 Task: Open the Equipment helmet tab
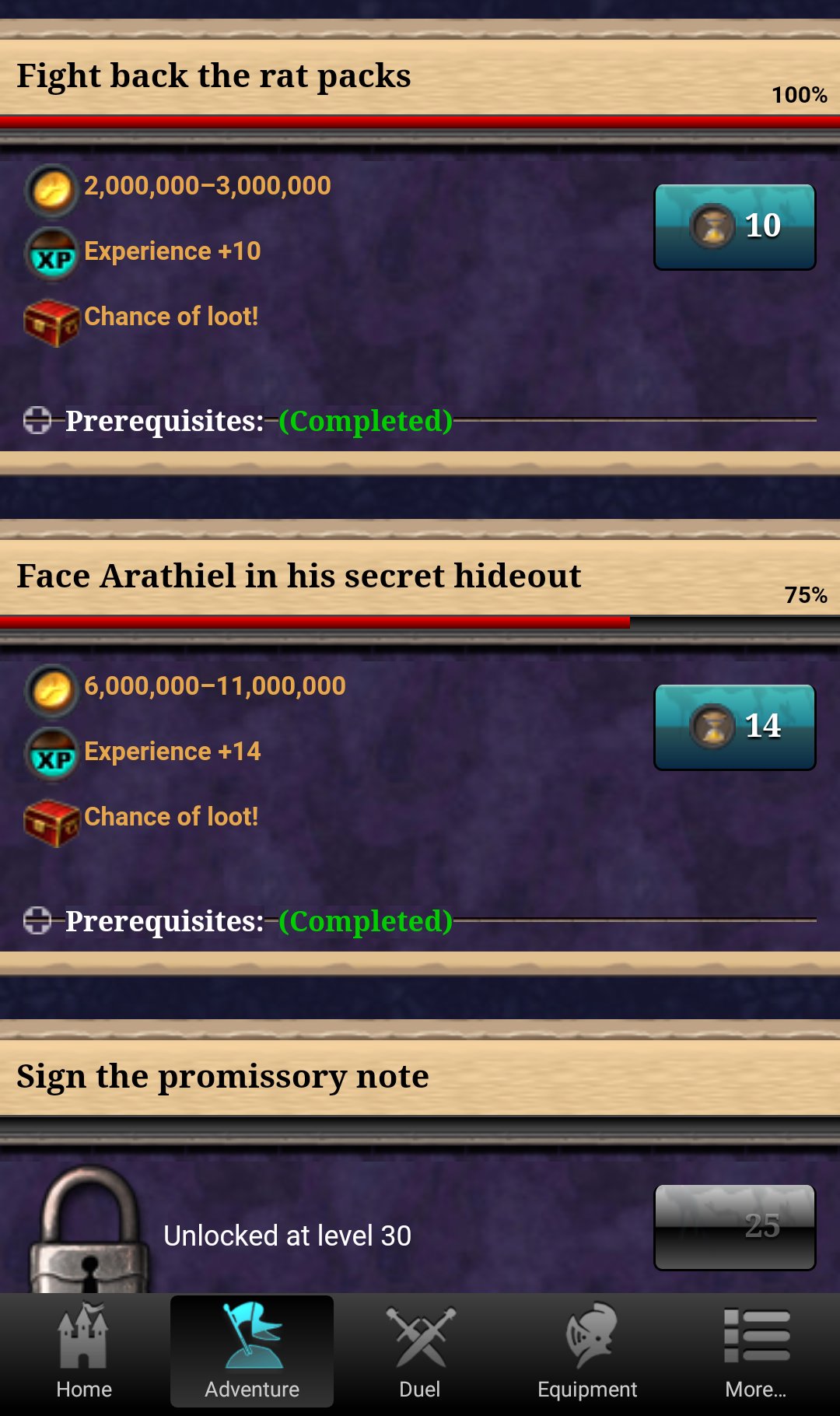(x=587, y=1352)
